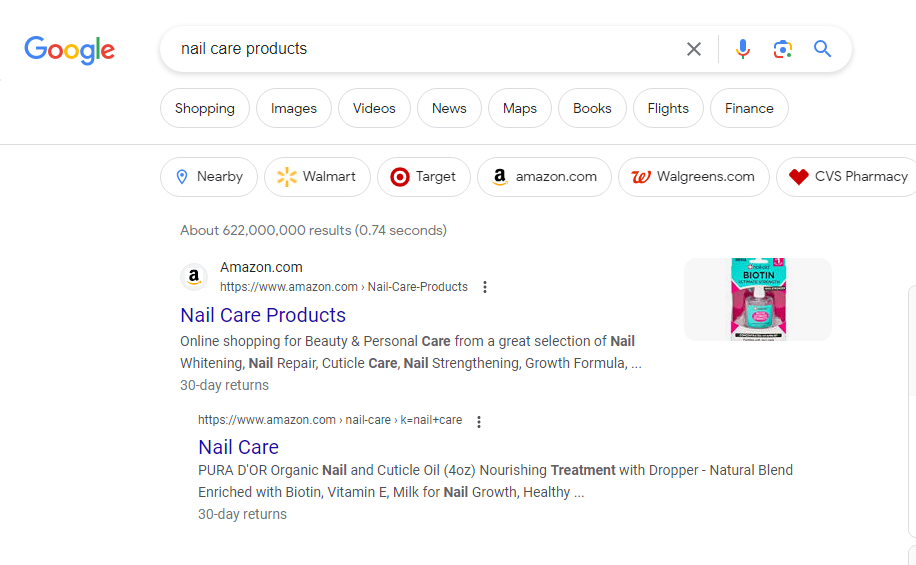Choose the amazon.com filter chip
916x565 pixels.
point(544,176)
